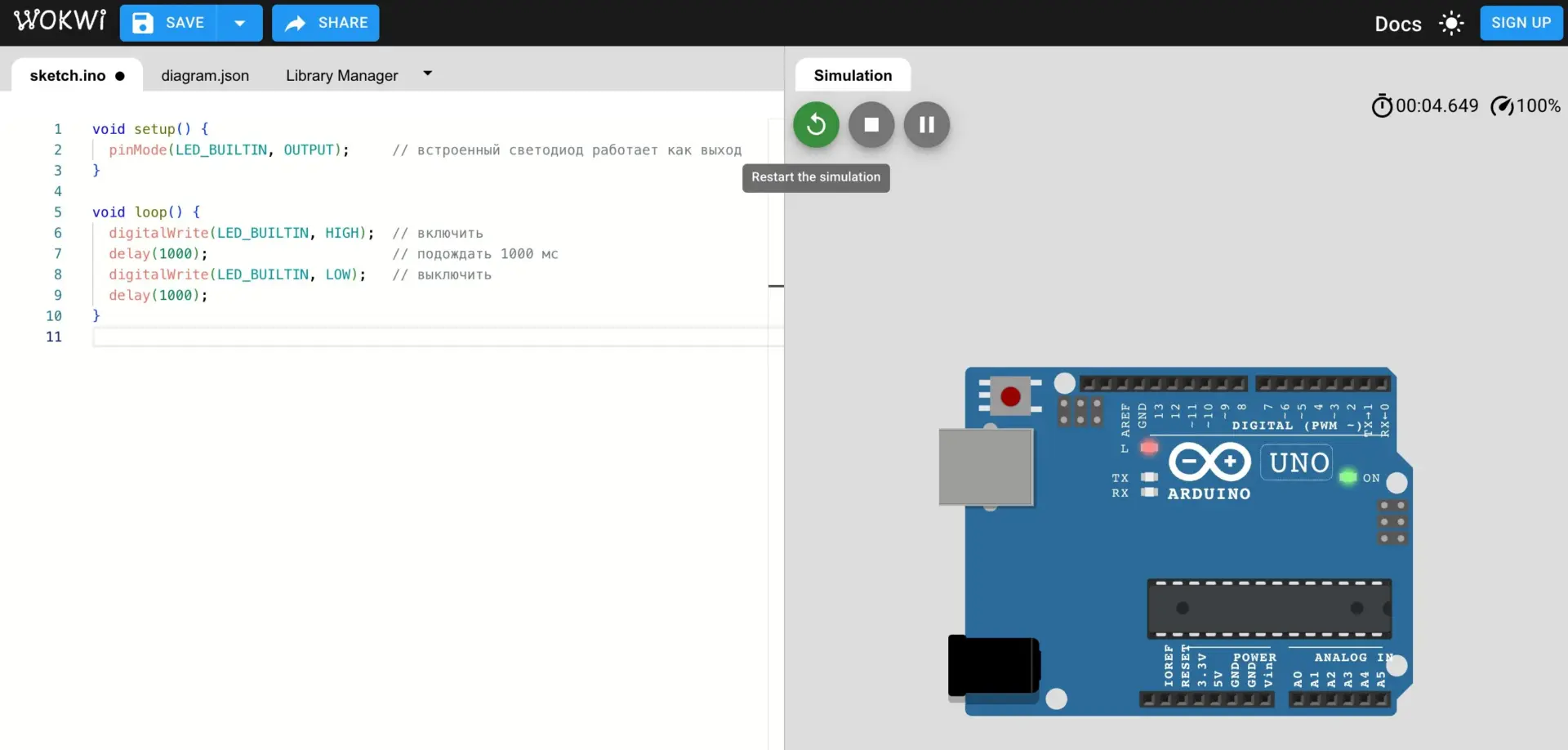
Task: Click the simulation speed gauge icon
Action: pyautogui.click(x=1502, y=106)
